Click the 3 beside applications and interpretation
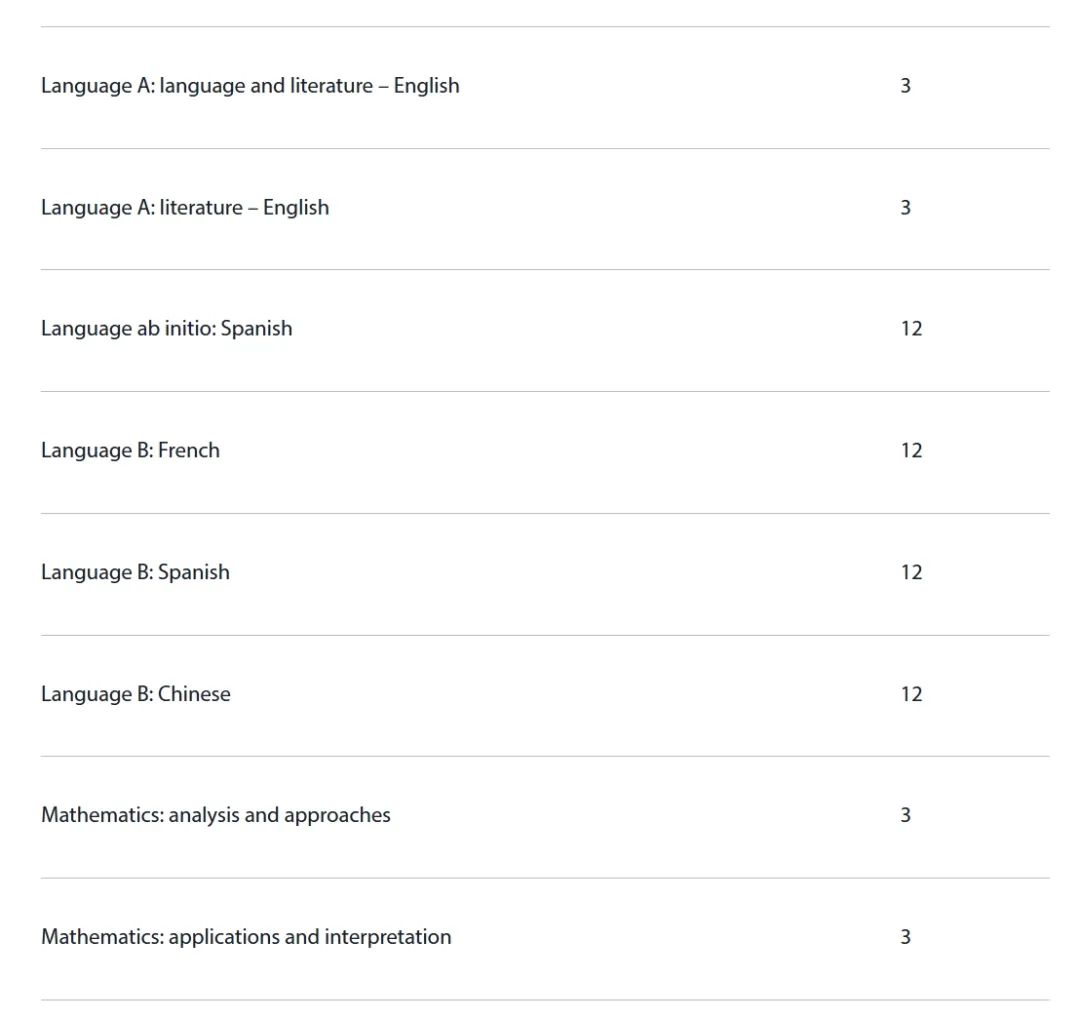This screenshot has width=1080, height=1019. tap(906, 937)
